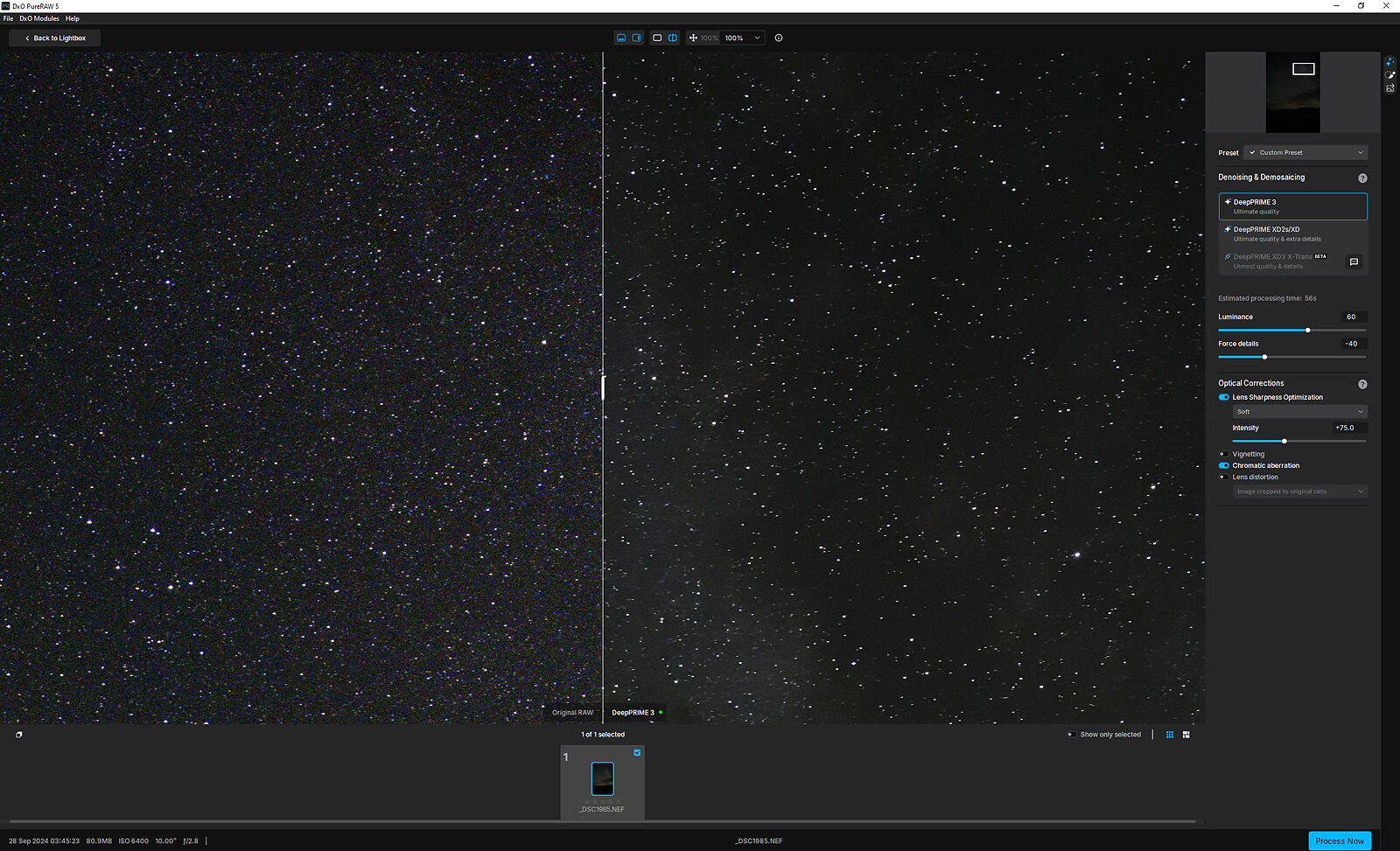Click the filmstrip horizontal scrollbar
The height and width of the screenshot is (851, 1400).
pos(602,822)
